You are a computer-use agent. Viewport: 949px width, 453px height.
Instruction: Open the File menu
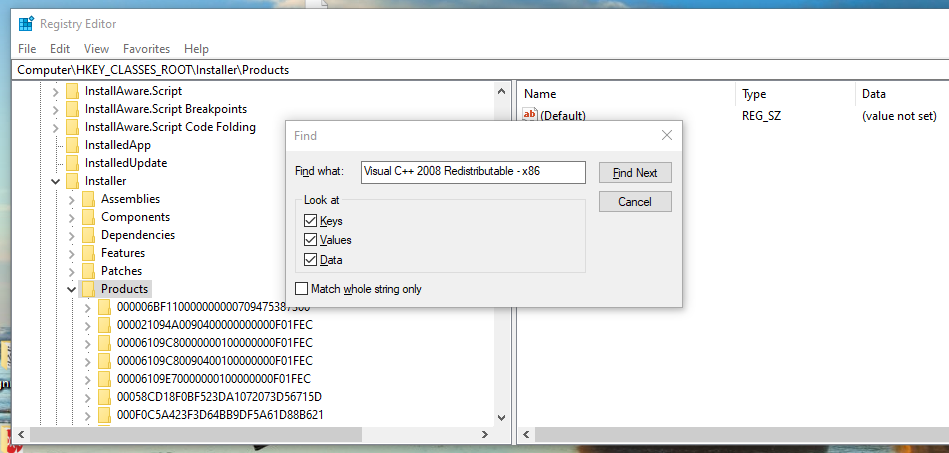click(27, 49)
